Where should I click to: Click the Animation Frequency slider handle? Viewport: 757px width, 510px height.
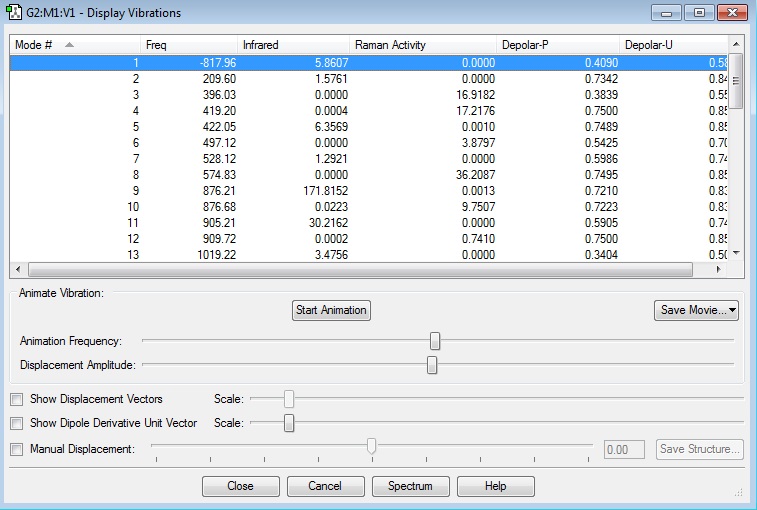click(435, 341)
